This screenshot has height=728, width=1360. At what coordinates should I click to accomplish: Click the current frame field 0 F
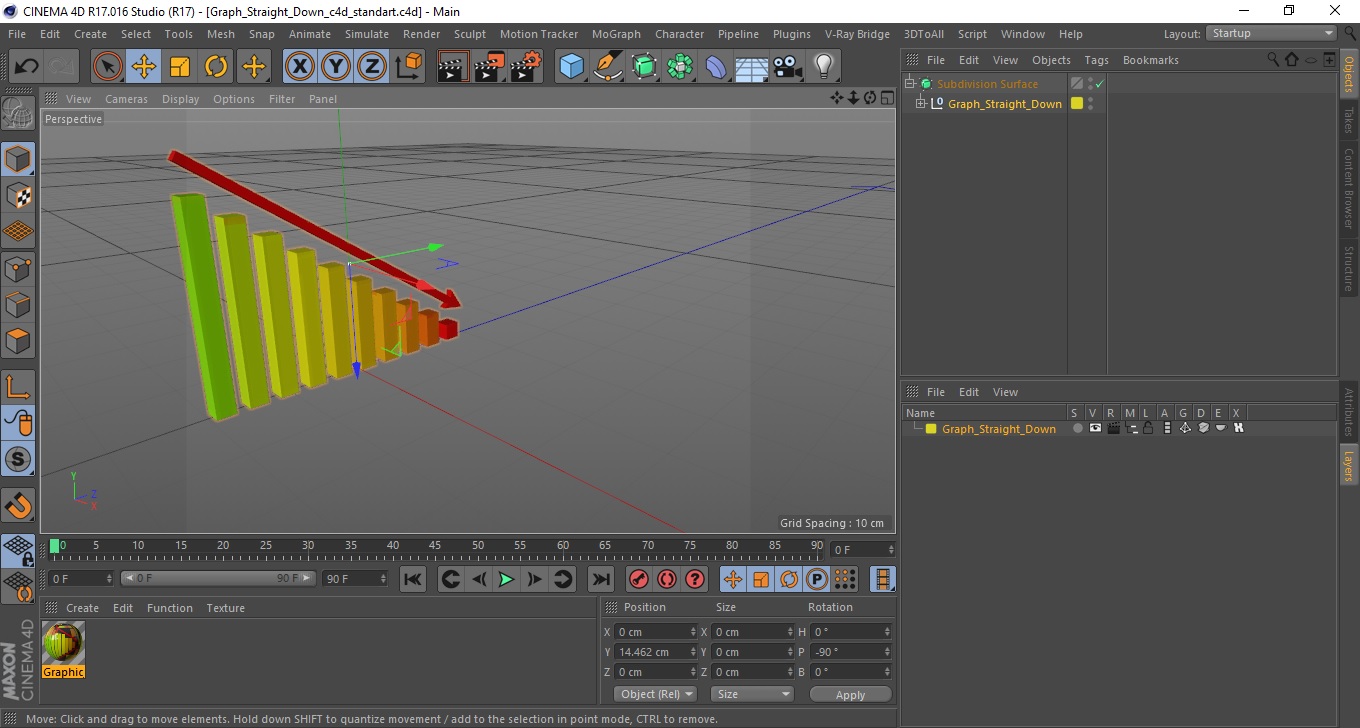click(x=864, y=550)
